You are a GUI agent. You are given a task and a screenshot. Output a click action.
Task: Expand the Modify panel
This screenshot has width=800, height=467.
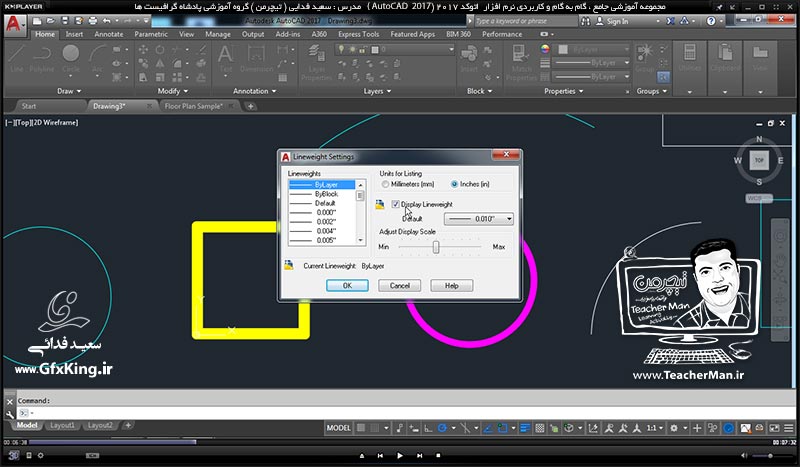[x=173, y=91]
